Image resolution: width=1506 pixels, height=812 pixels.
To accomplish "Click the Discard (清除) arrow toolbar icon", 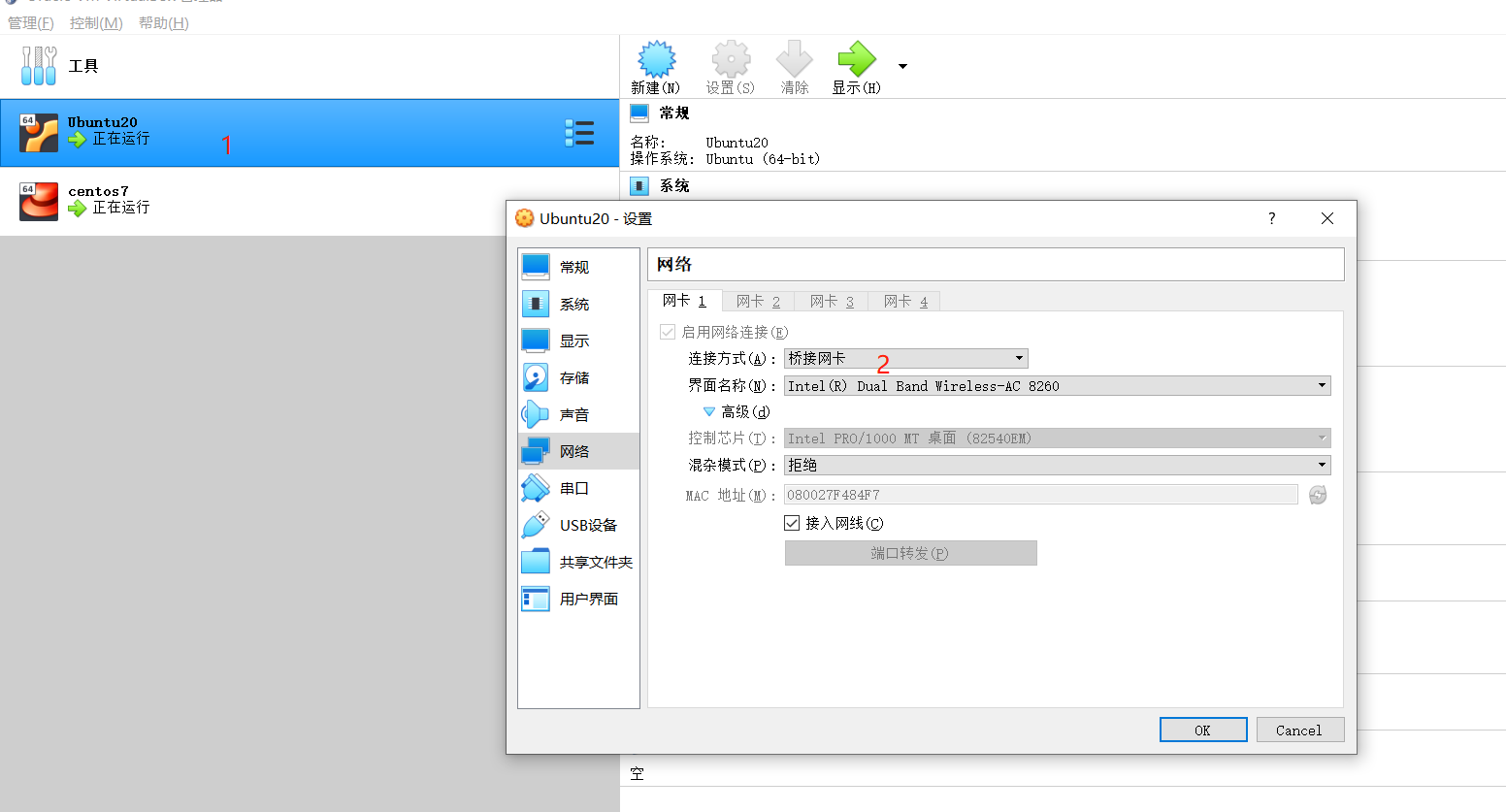I will click(x=794, y=59).
